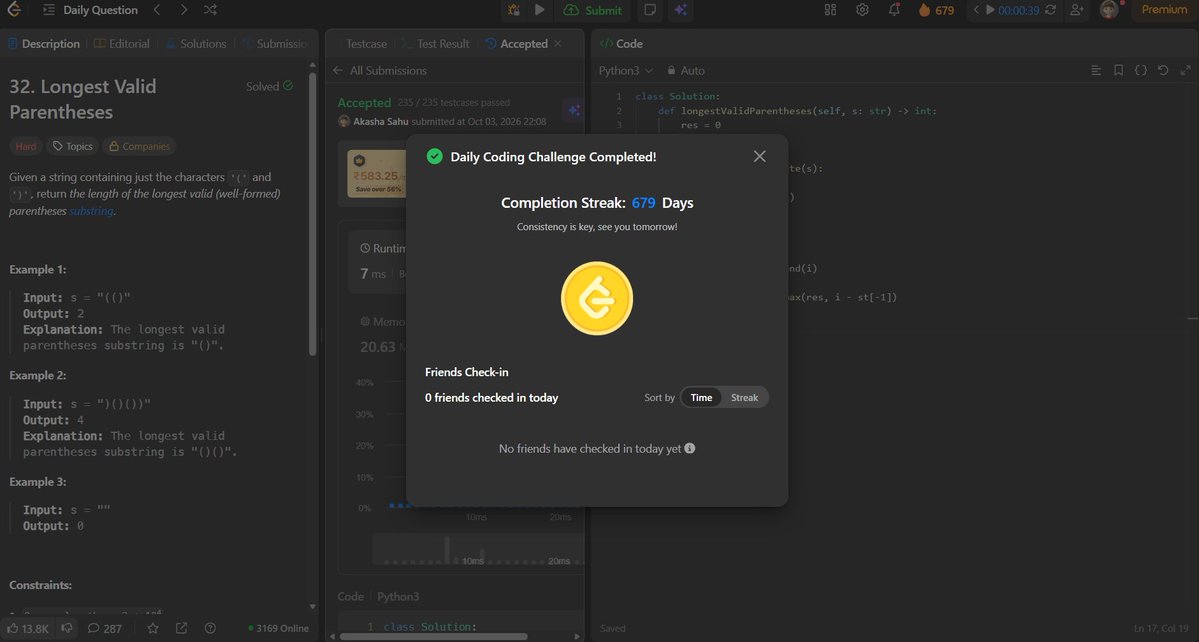Image resolution: width=1199 pixels, height=642 pixels.
Task: Open the LeetCode logo home link
Action: [x=14, y=10]
